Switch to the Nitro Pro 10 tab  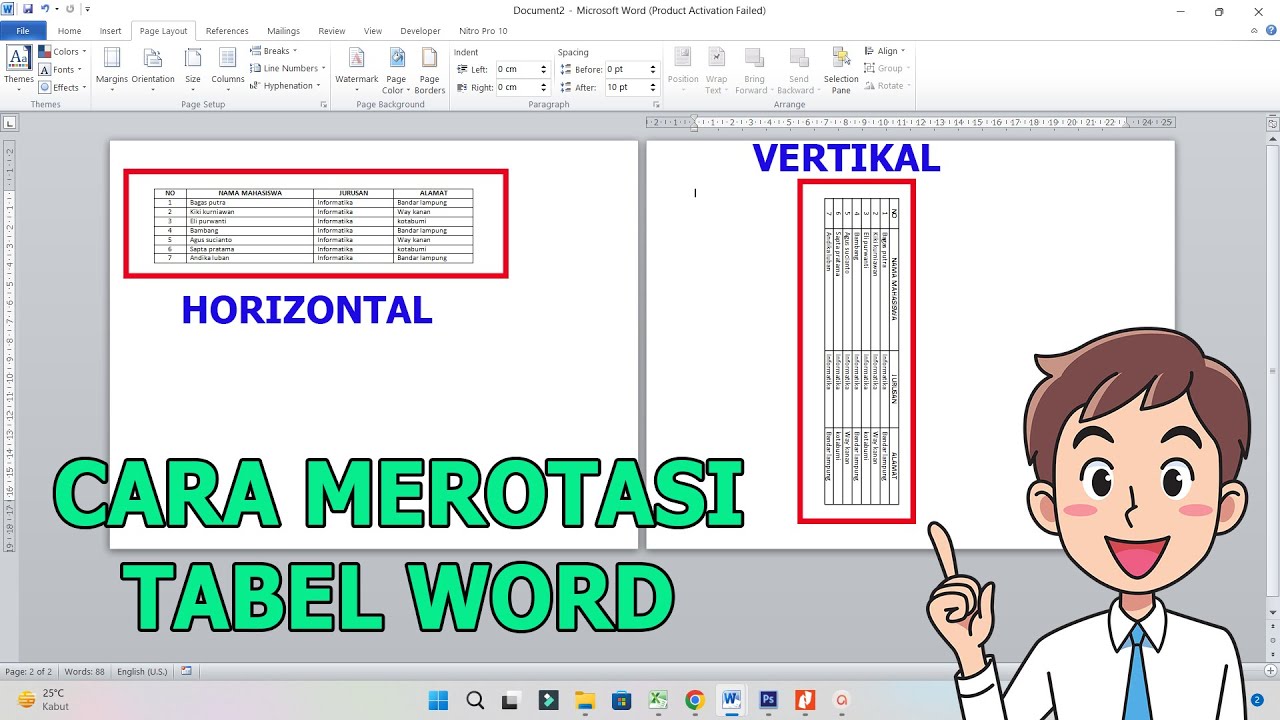coord(483,31)
